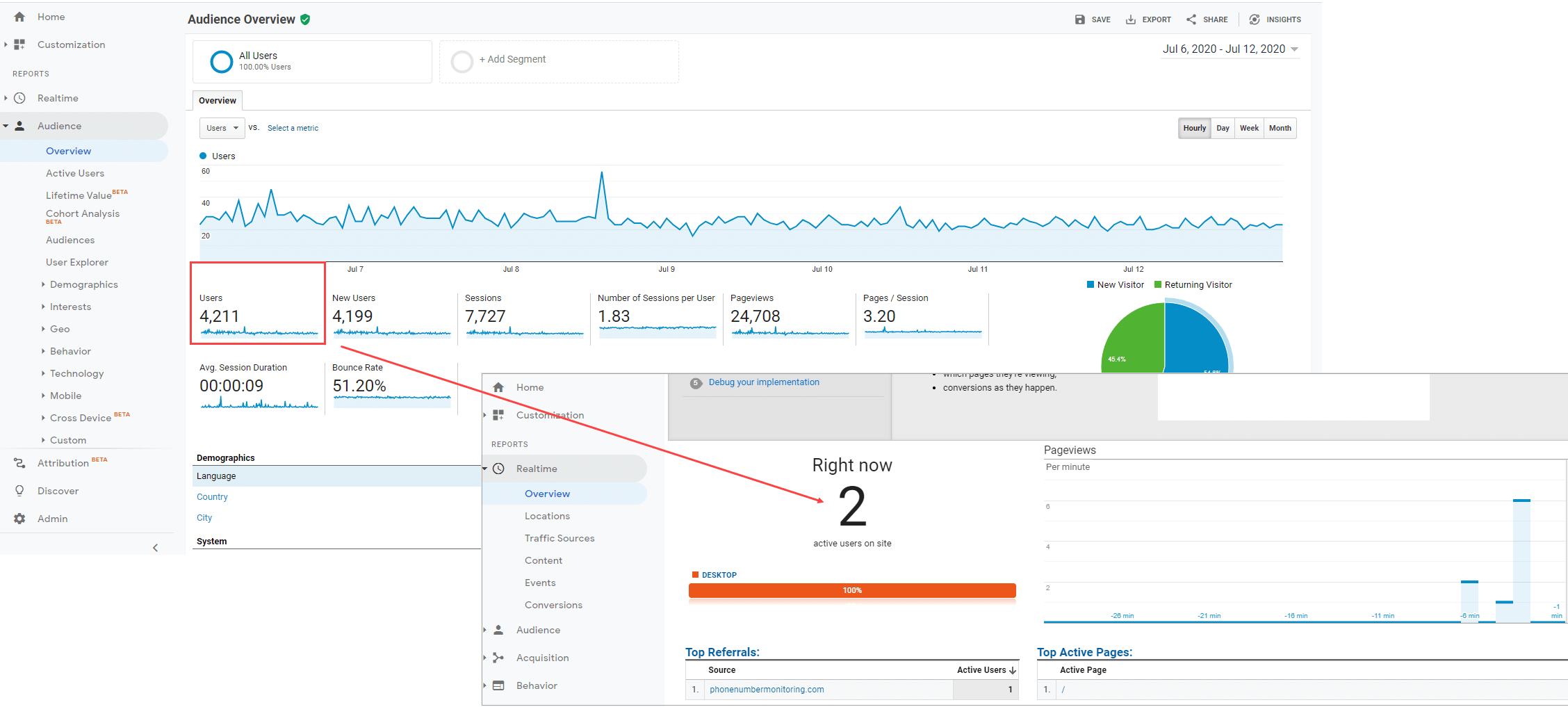The image size is (1568, 707).
Task: Select the Overview tab above the chart
Action: coord(218,101)
